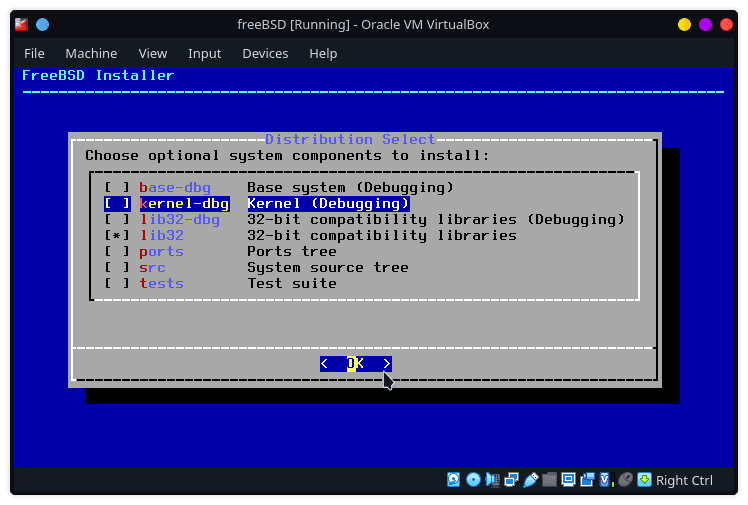This screenshot has height=505, width=748.
Task: Click the 'Distribution Select' dialog title
Action: click(350, 139)
